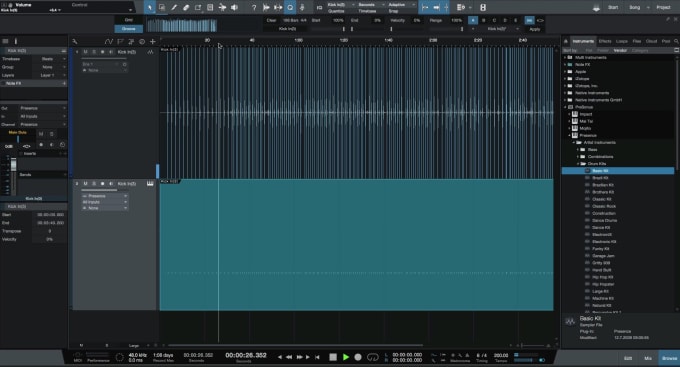The height and width of the screenshot is (367, 680).
Task: Open the Start page
Action: [x=613, y=7]
